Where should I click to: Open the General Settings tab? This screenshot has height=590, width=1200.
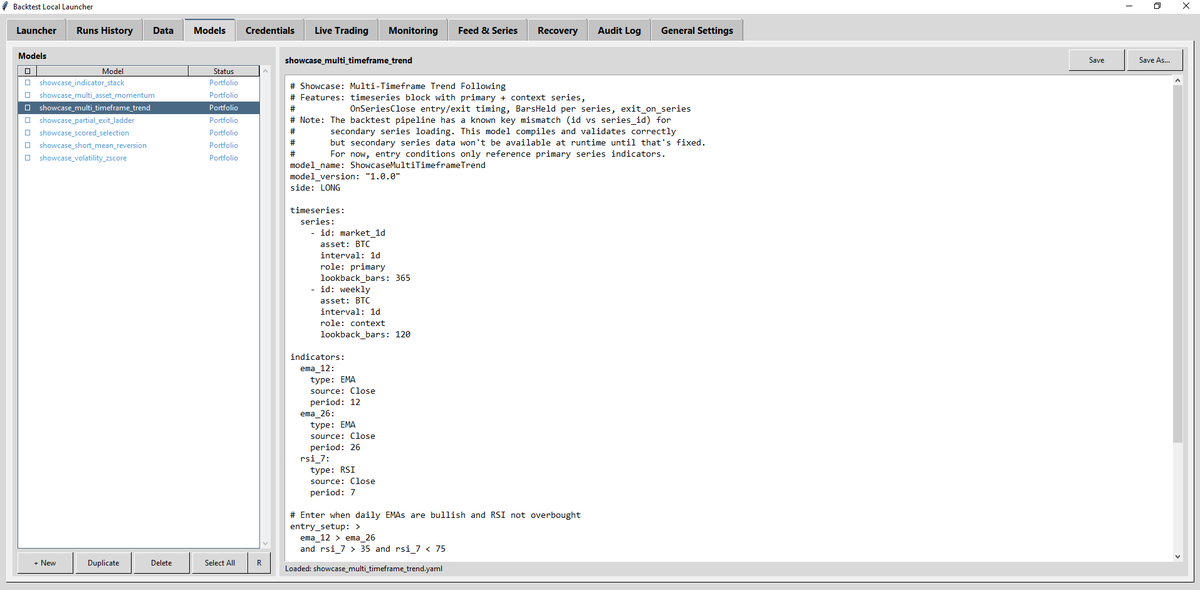coord(697,30)
